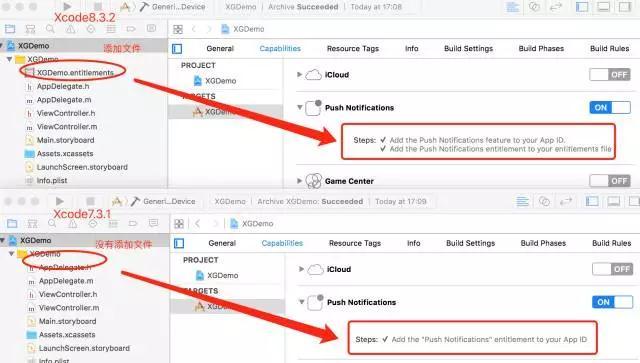
Task: Go back in upper window jump bar
Action: [194, 29]
